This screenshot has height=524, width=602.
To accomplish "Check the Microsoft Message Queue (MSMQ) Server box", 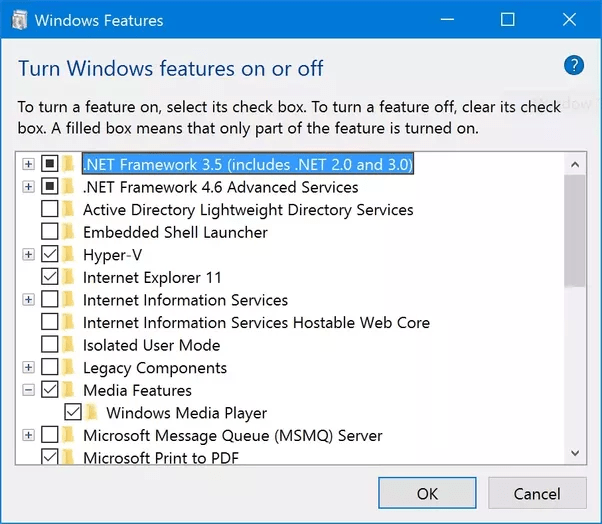I will point(50,435).
